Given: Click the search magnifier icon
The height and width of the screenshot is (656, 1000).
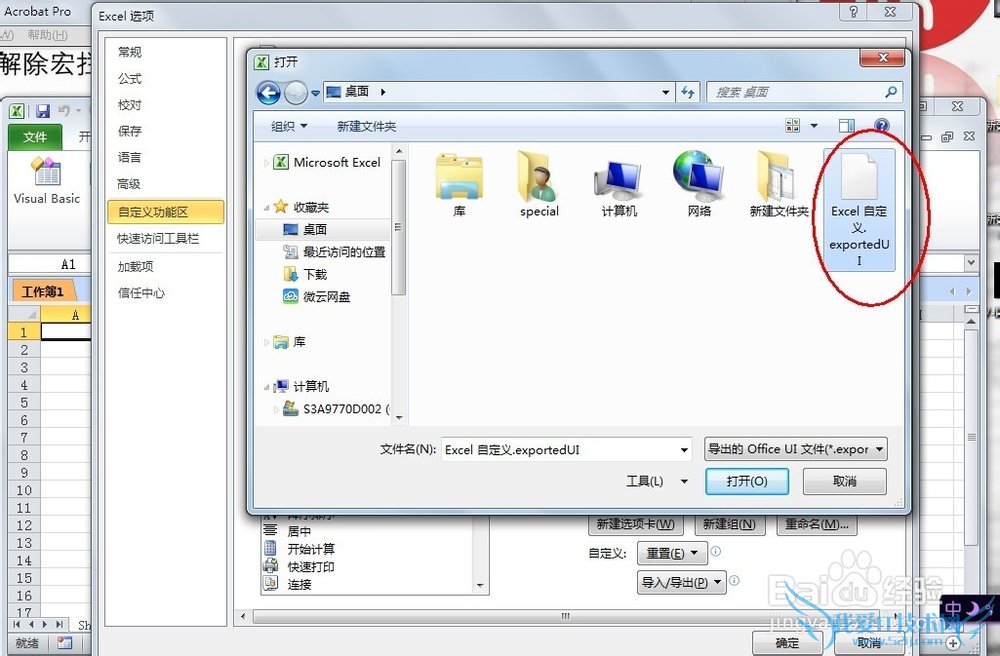Looking at the screenshot, I should [891, 92].
